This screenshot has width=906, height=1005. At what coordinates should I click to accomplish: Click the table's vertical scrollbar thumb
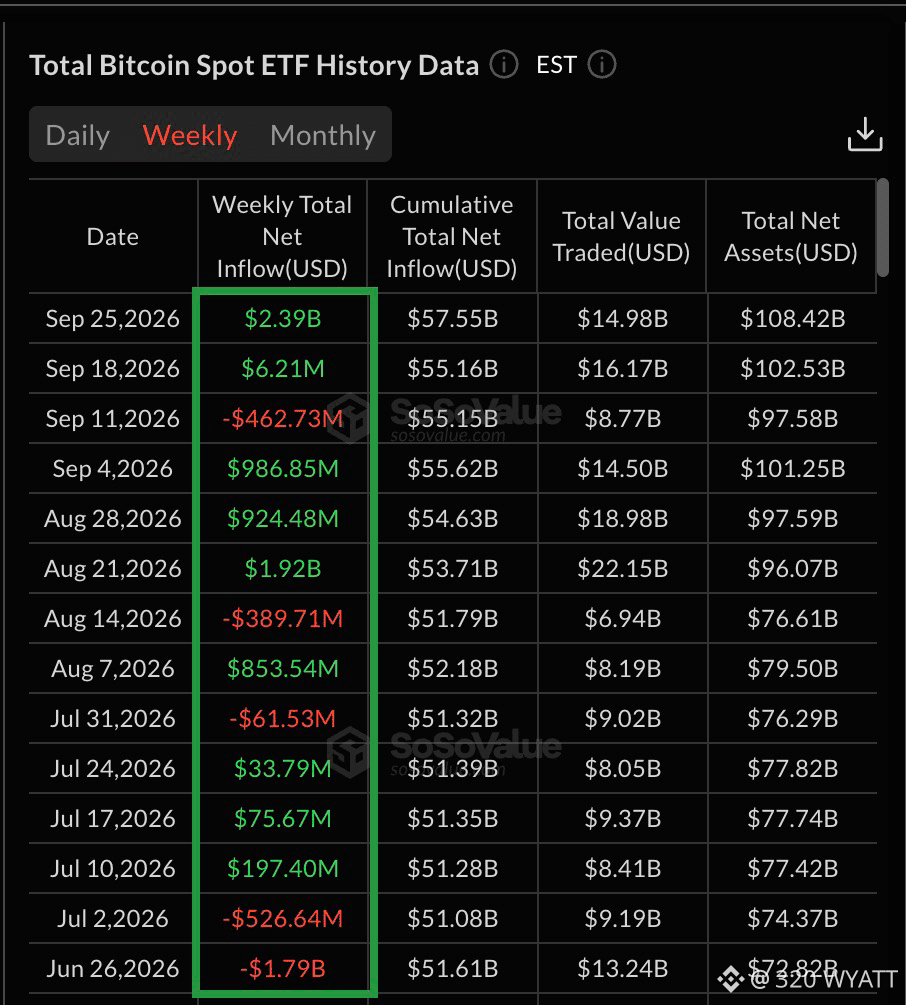coord(883,228)
